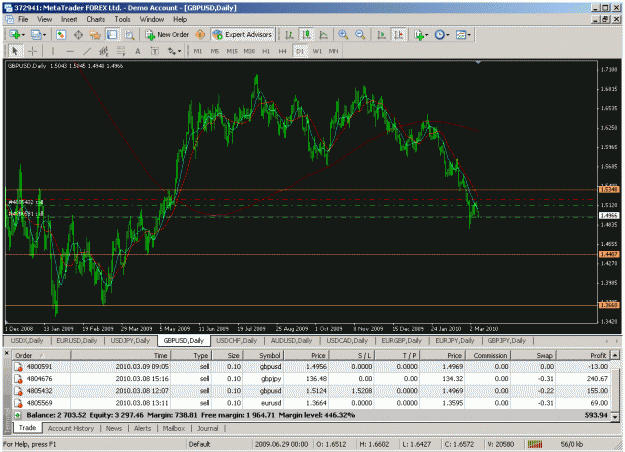625x452 pixels.
Task: Open the Strategy Tester icon
Action: (x=129, y=35)
